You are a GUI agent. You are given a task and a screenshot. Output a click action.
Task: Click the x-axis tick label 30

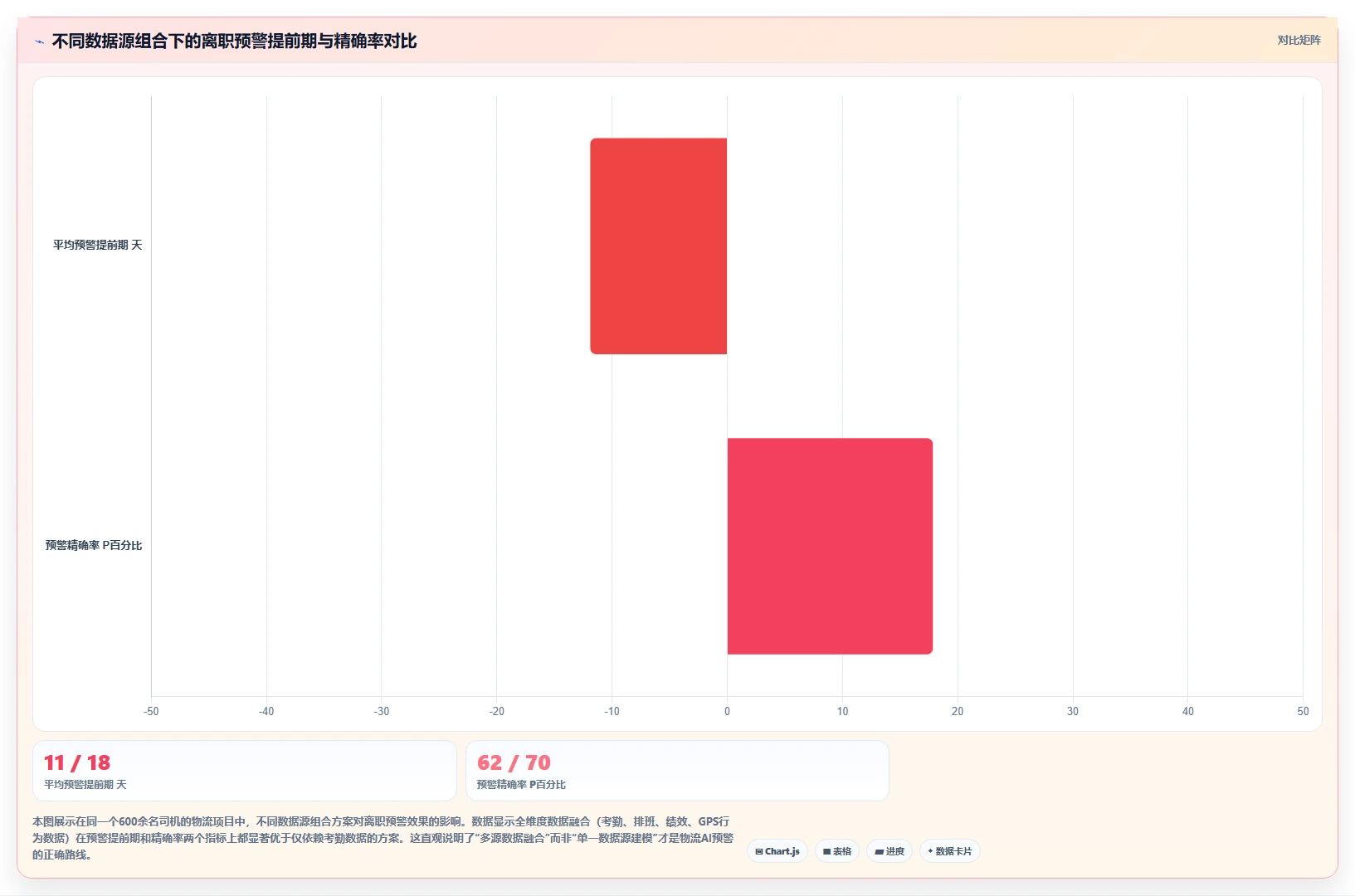click(1073, 711)
